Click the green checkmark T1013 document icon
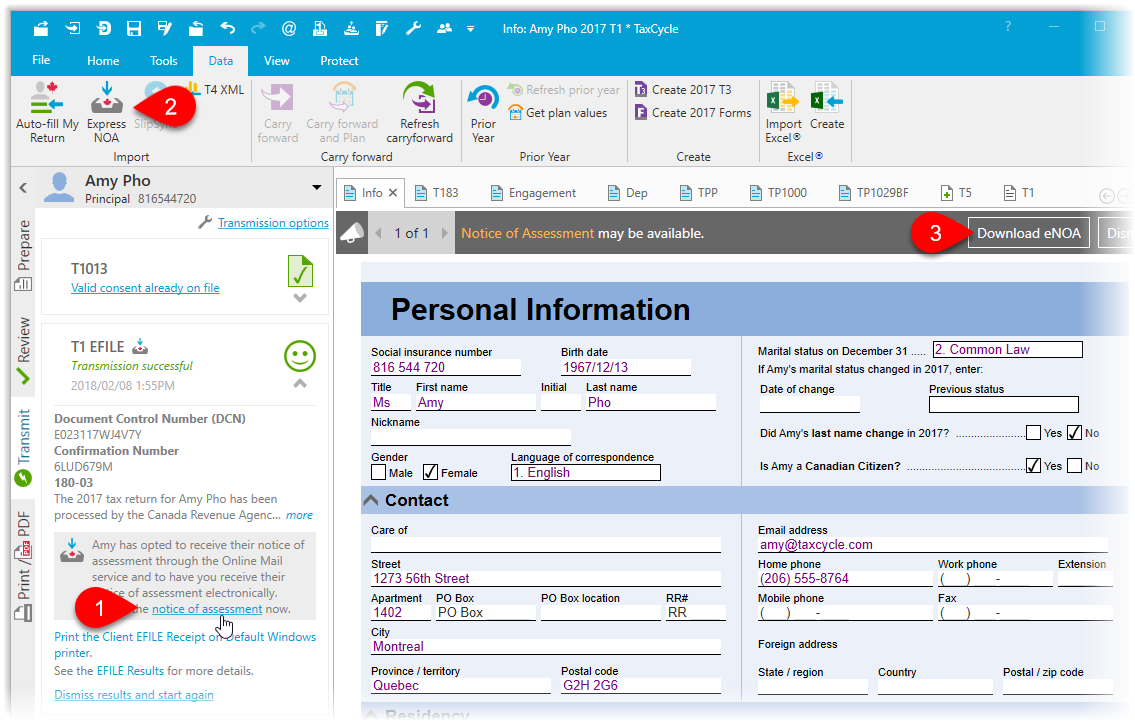Image resolution: width=1135 pixels, height=721 pixels. point(300,271)
